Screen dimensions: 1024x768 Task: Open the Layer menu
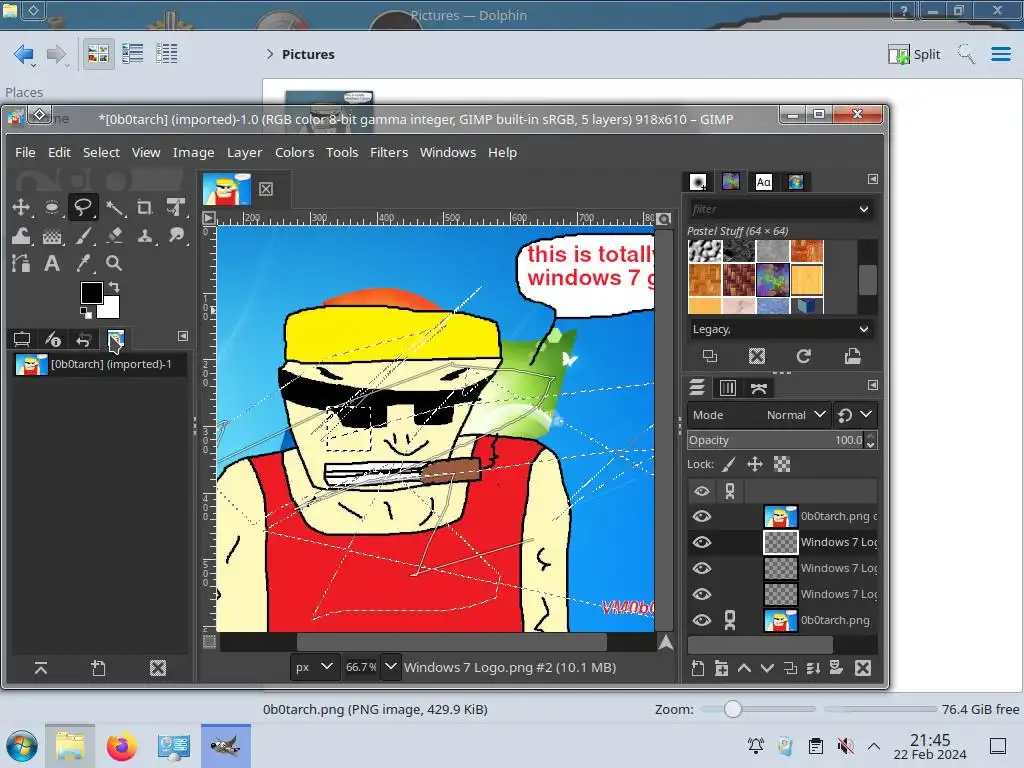(x=244, y=152)
